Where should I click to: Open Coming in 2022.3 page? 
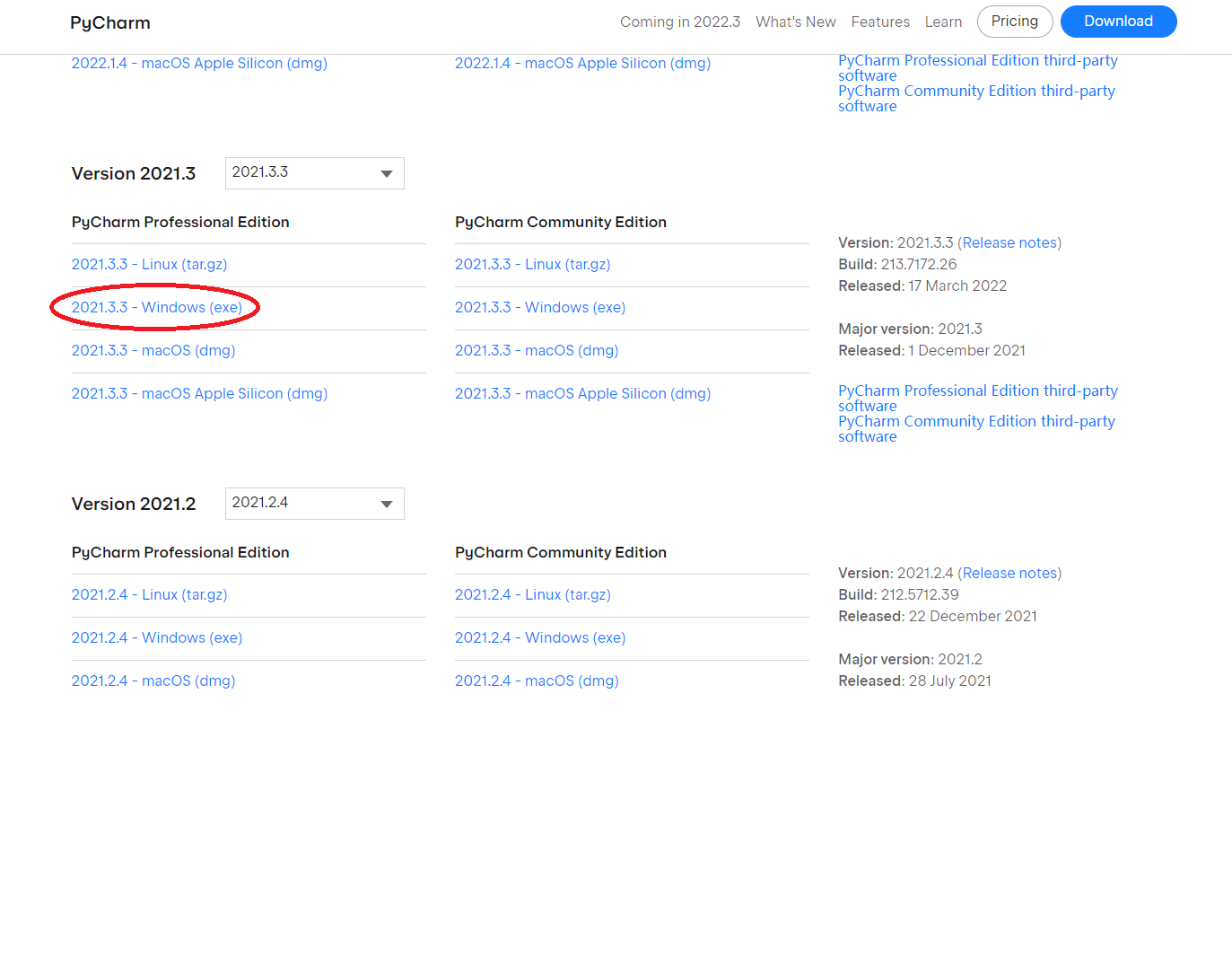coord(680,22)
